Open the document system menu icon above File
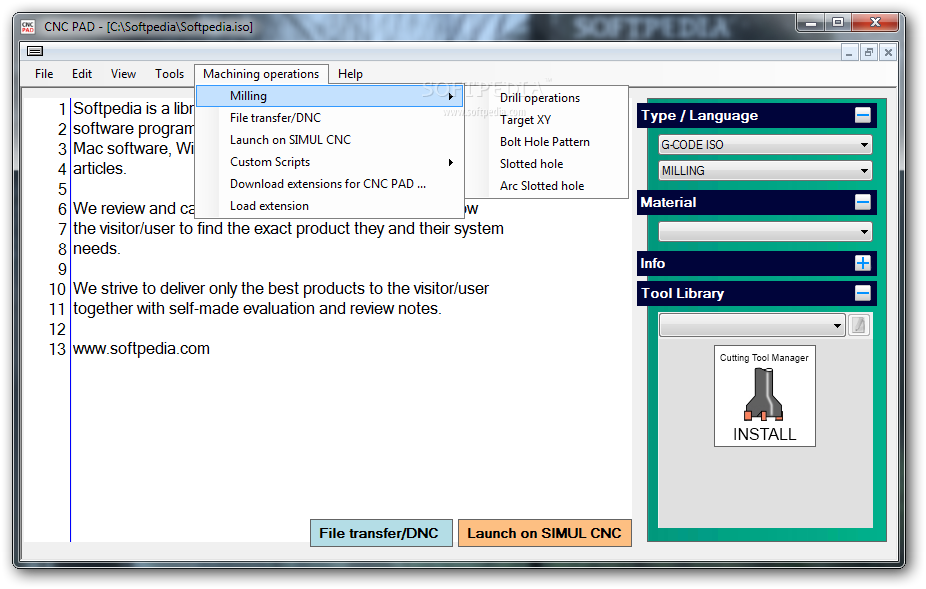Viewport: 926px width, 589px height. (x=35, y=51)
